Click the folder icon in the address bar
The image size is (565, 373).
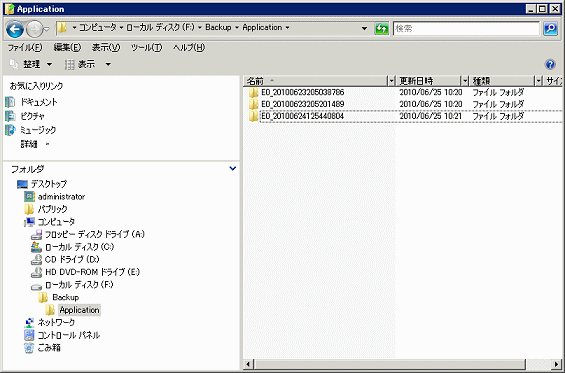click(x=62, y=28)
